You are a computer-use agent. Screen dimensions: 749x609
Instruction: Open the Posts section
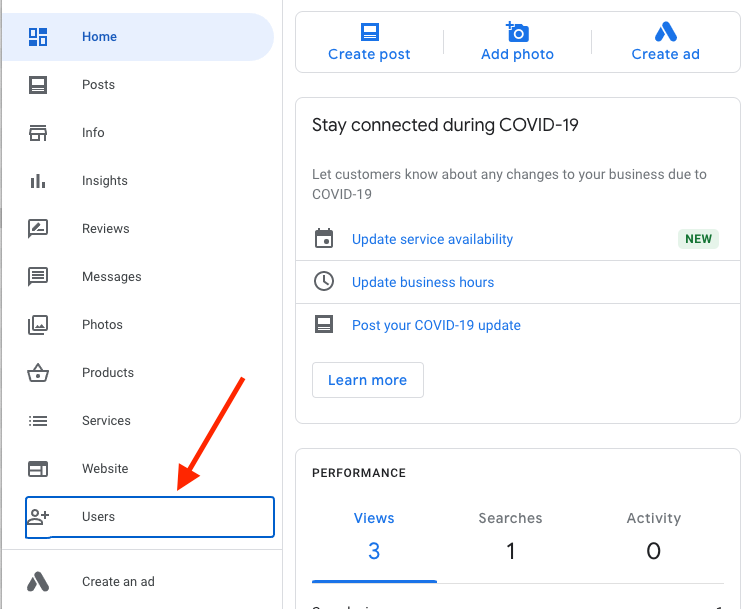[x=138, y=85]
